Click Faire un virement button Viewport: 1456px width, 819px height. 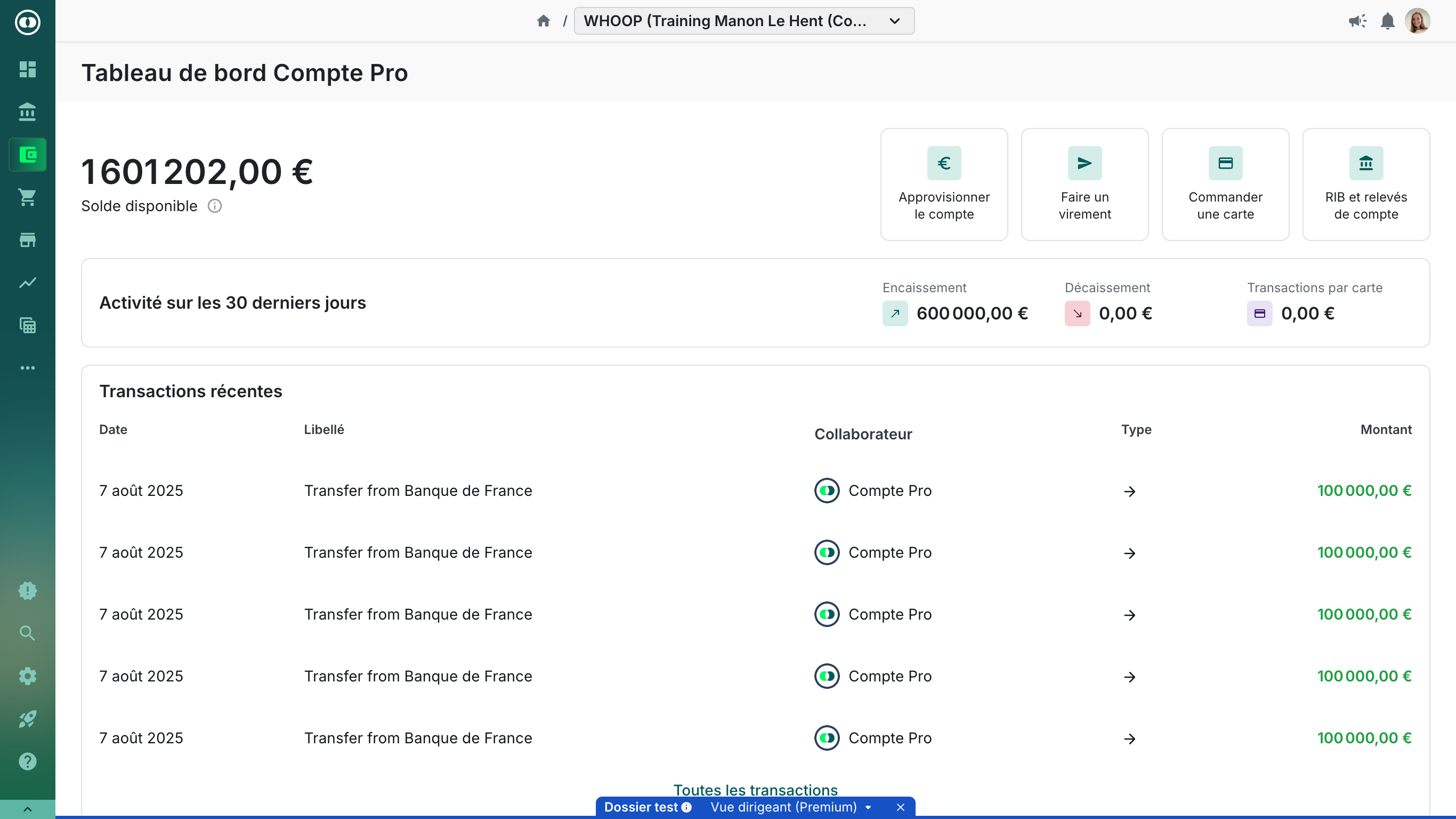pos(1084,184)
